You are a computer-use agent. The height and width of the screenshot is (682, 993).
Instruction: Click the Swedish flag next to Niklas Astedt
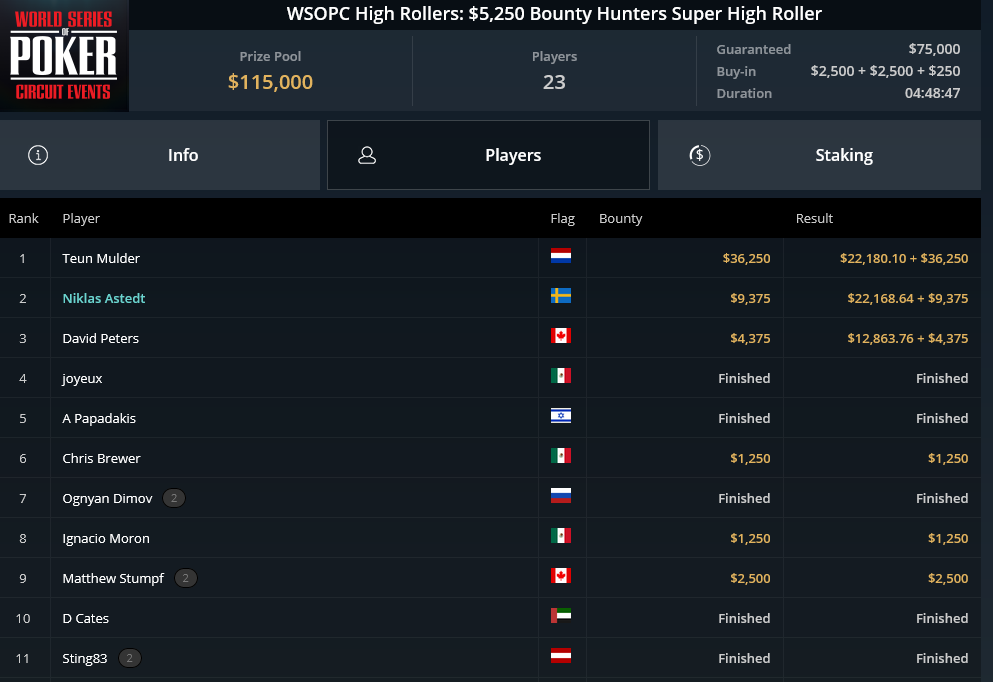pyautogui.click(x=560, y=296)
